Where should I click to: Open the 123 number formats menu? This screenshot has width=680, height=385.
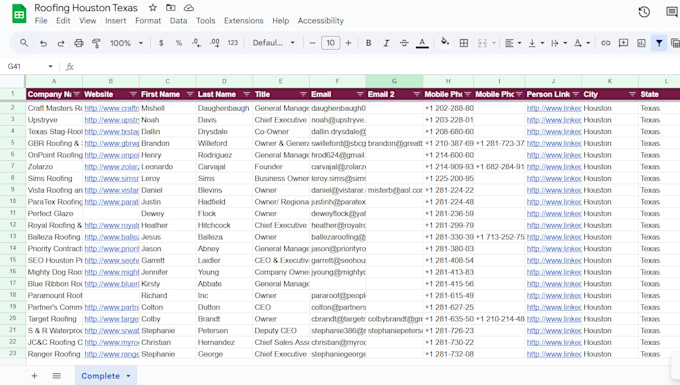pos(232,42)
